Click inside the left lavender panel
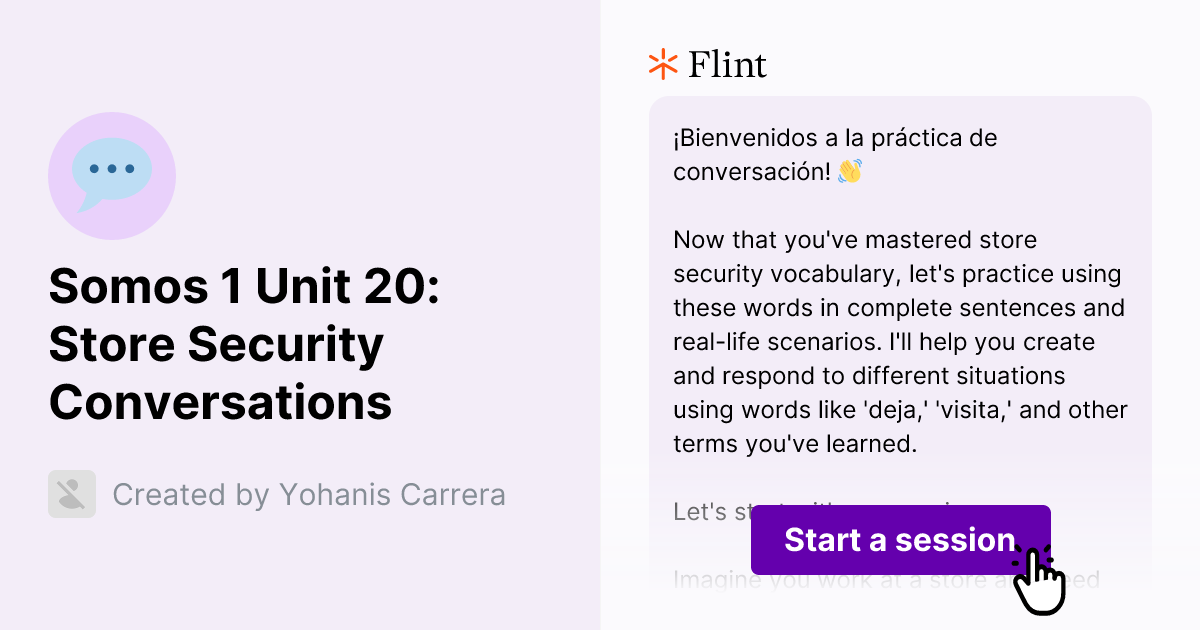 pos(300,580)
